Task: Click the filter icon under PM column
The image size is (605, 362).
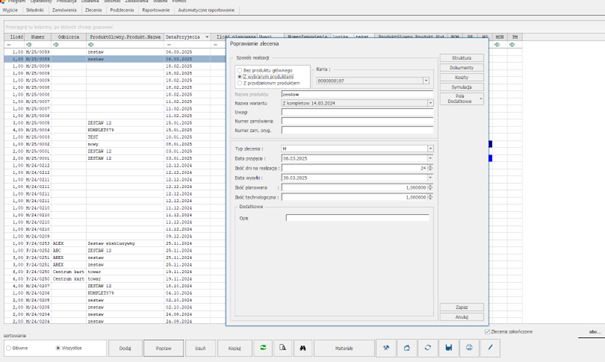Action: 512,45
